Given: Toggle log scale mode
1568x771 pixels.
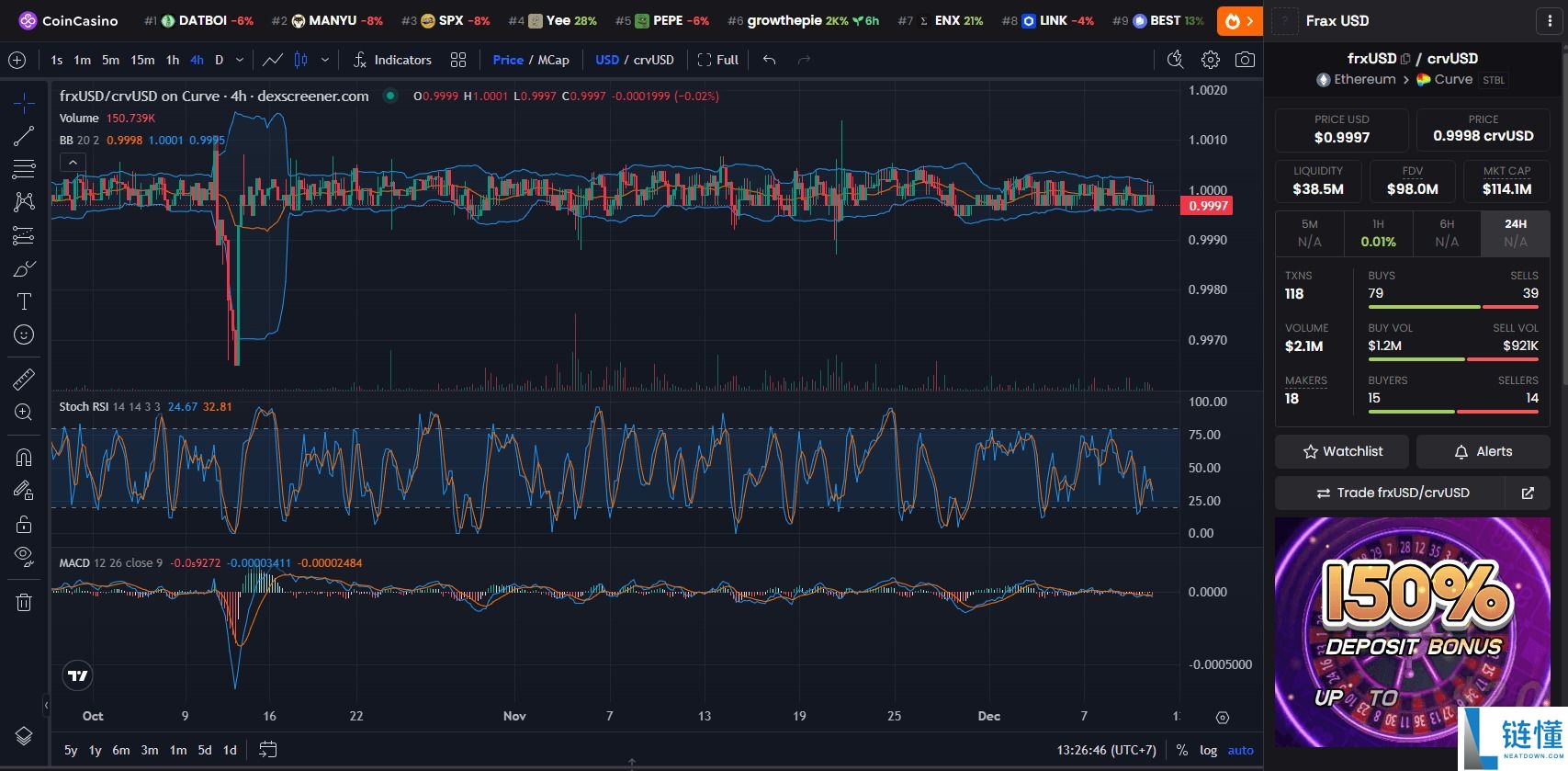Looking at the screenshot, I should 1208,750.
